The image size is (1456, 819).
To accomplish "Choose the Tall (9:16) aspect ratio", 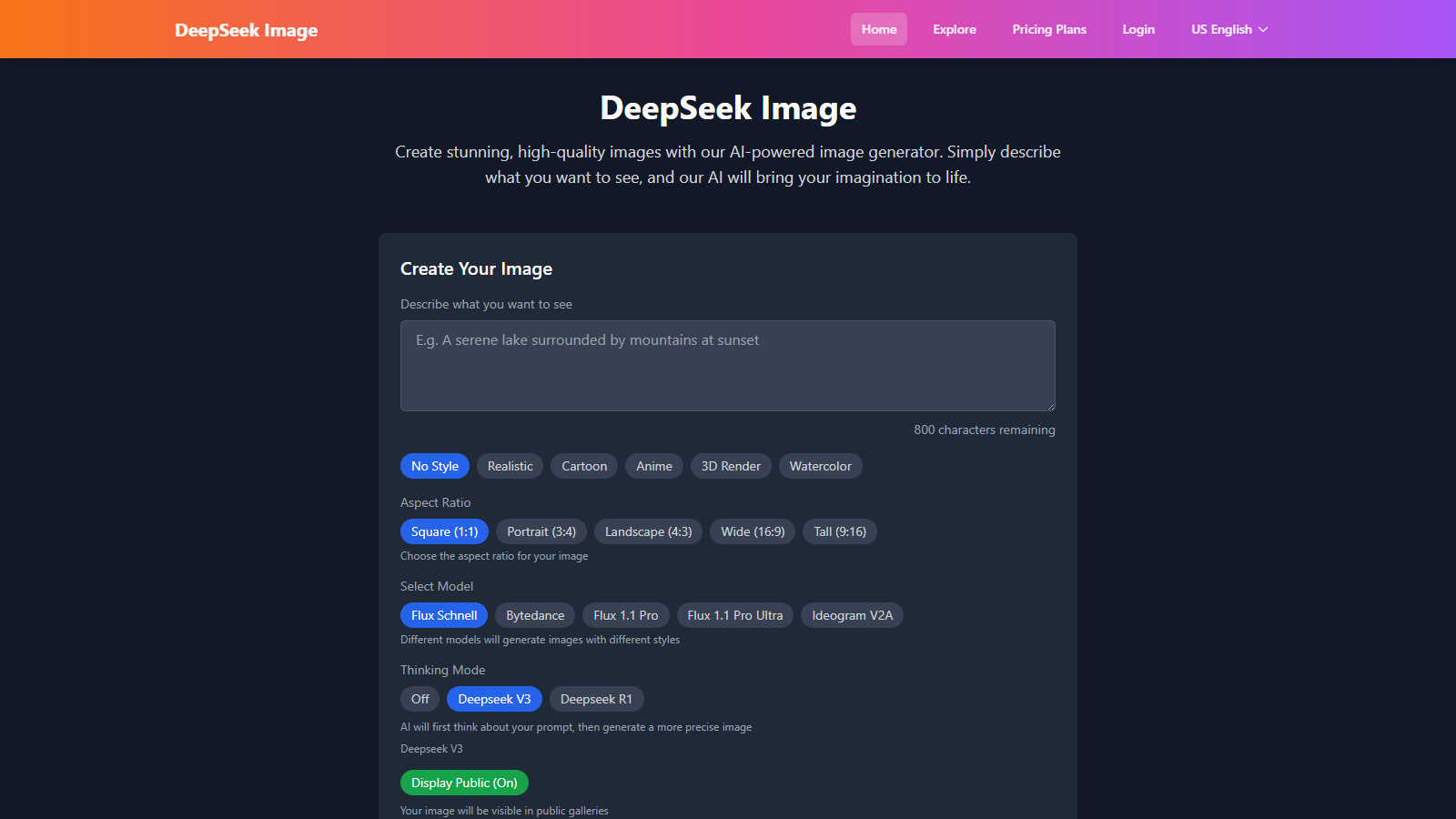I will (x=840, y=531).
